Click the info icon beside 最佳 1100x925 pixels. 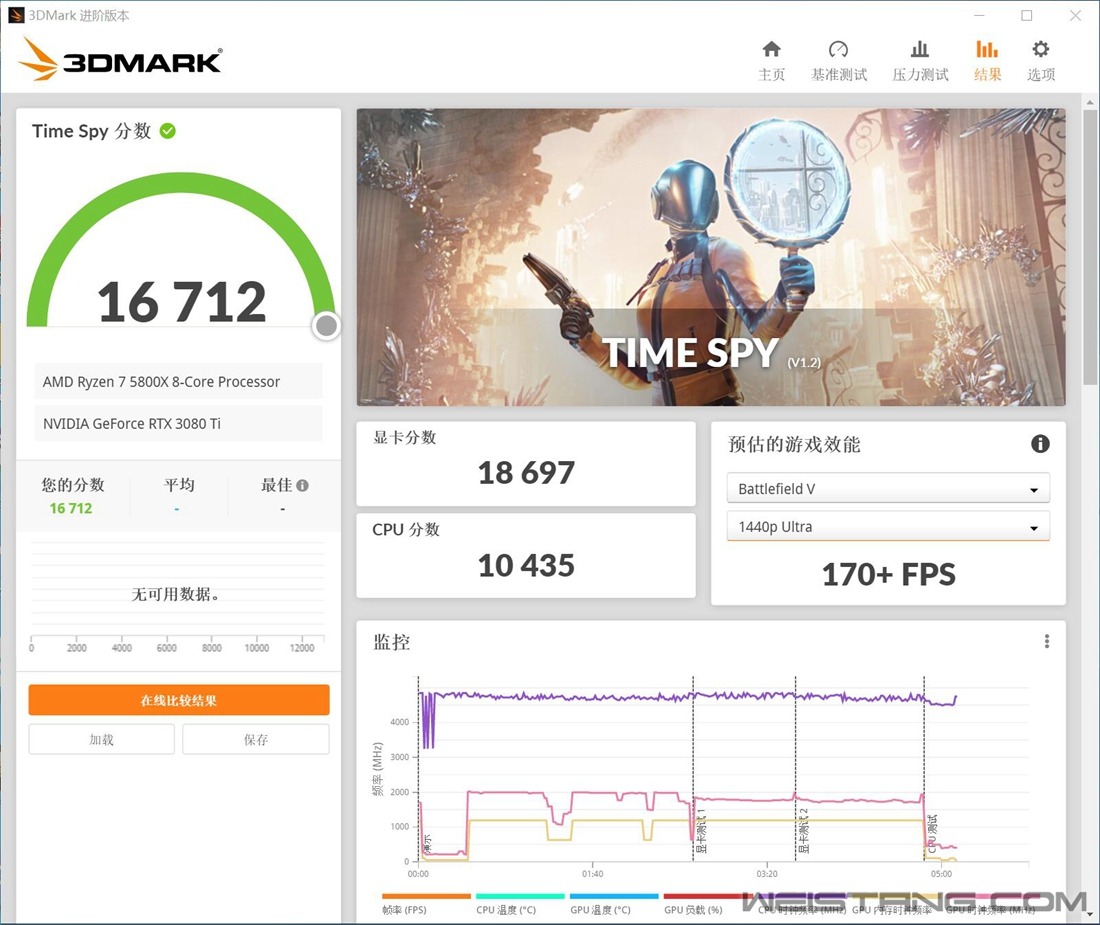[x=302, y=485]
